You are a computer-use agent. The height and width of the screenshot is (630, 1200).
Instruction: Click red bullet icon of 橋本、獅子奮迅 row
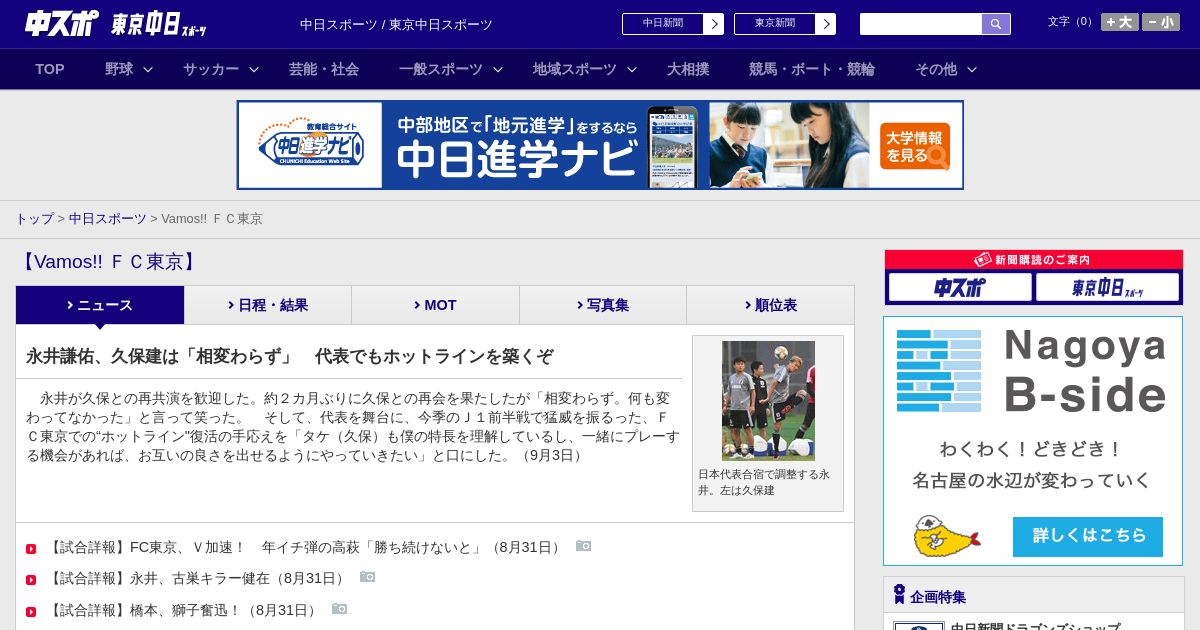[x=31, y=612]
